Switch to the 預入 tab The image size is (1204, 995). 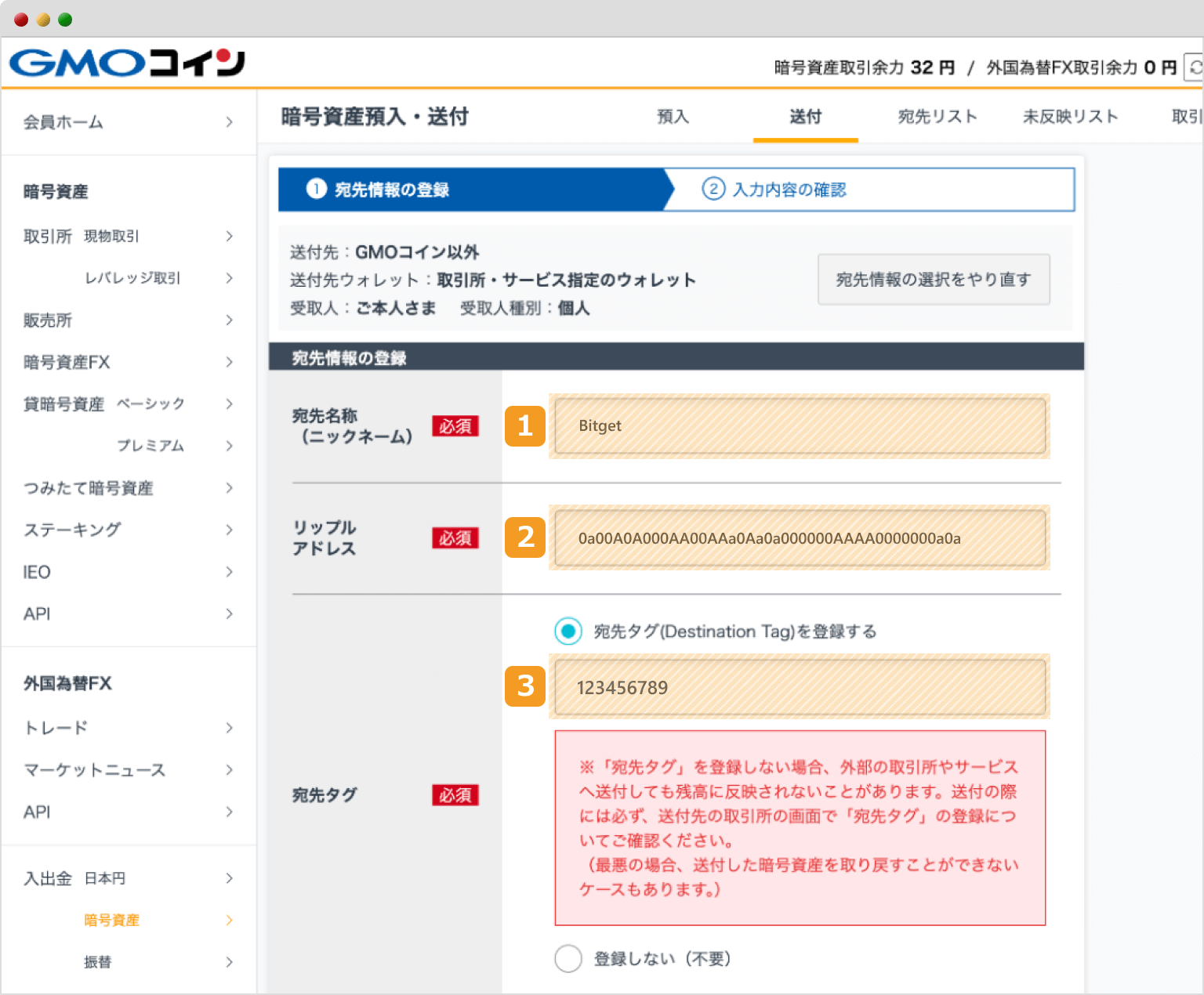tap(673, 116)
